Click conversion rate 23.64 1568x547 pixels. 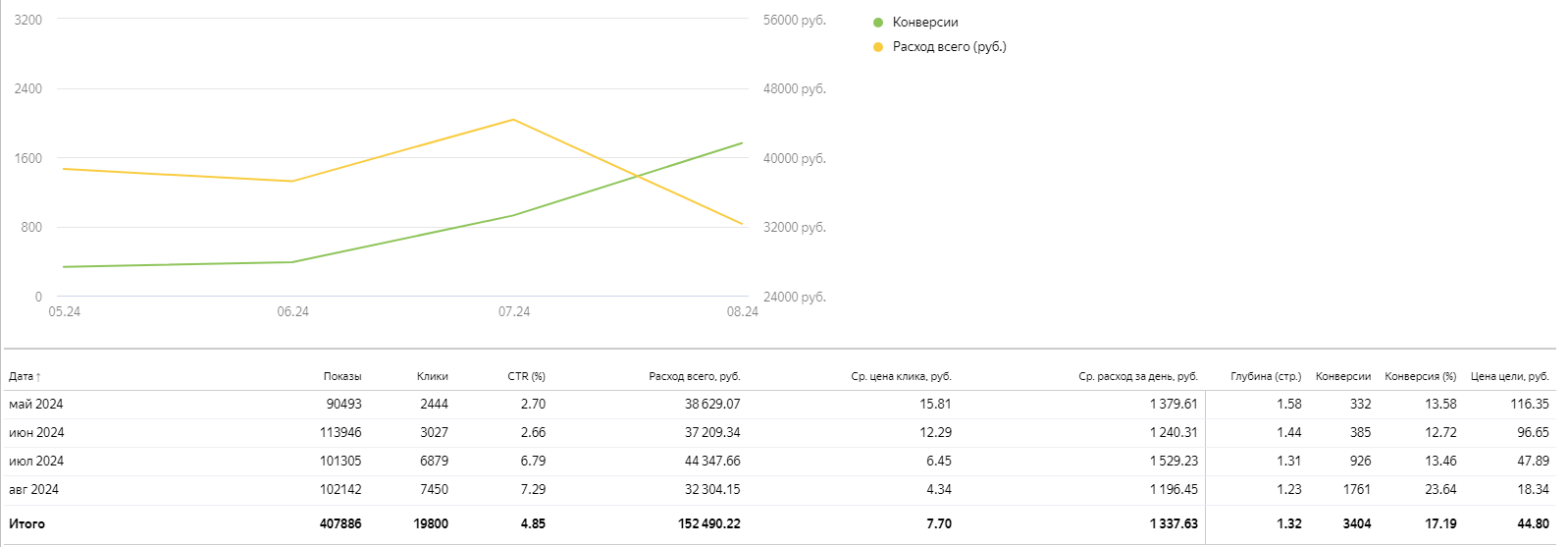[x=1440, y=489]
